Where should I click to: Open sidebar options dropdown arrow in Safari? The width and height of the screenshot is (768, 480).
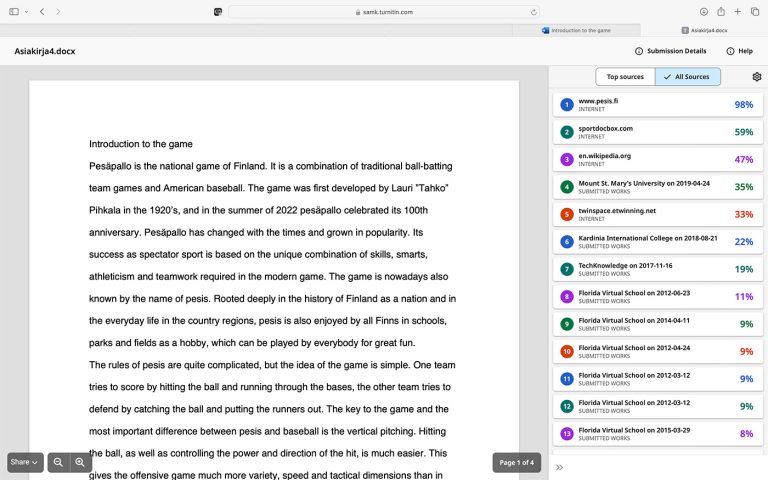pos(25,11)
